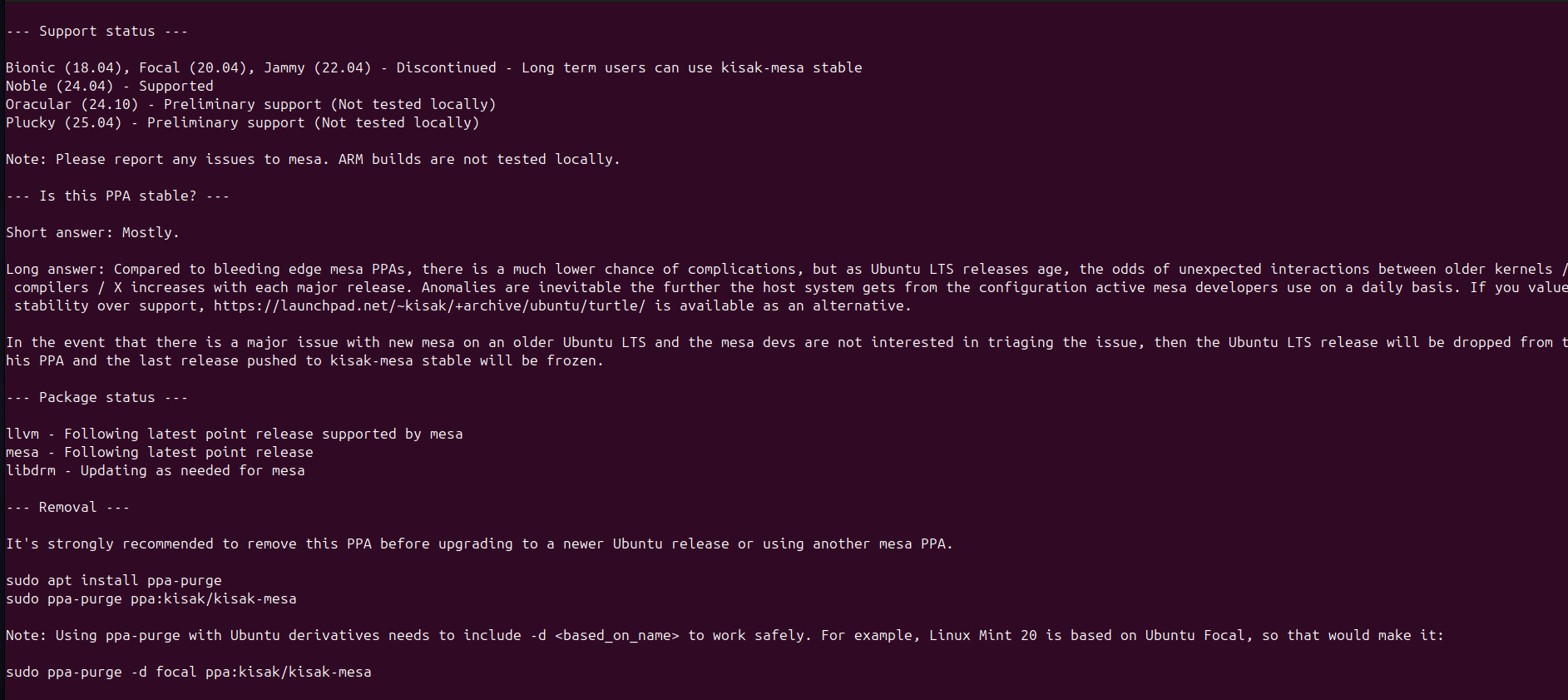Click the 'Long answer:' paragraph start
Image resolution: width=1568 pixels, height=700 pixels.
(56, 269)
